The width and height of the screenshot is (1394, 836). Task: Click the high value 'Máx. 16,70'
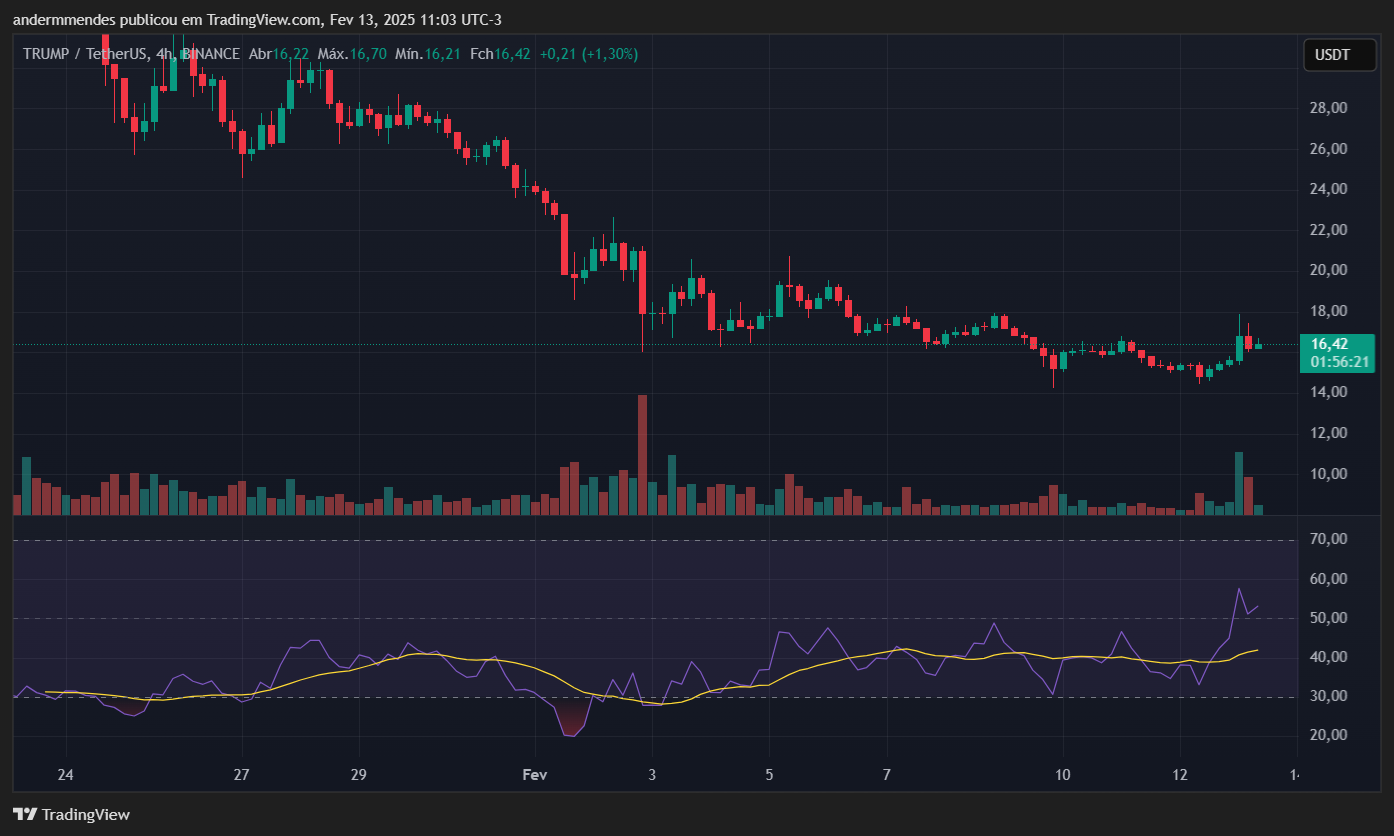coord(352,54)
